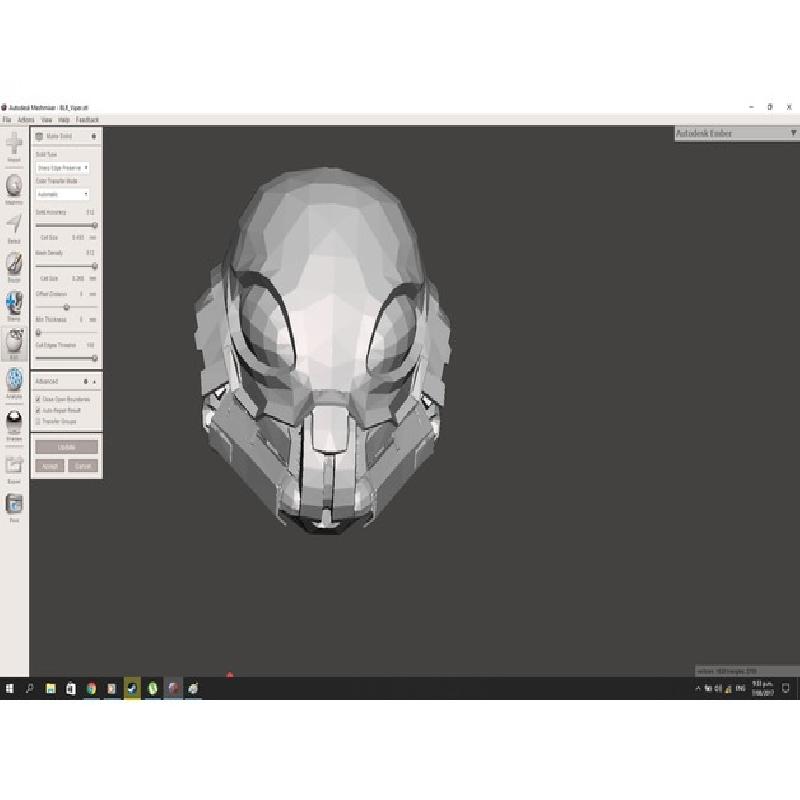Image resolution: width=800 pixels, height=800 pixels.
Task: Launch Chrome from the taskbar
Action: [x=91, y=689]
